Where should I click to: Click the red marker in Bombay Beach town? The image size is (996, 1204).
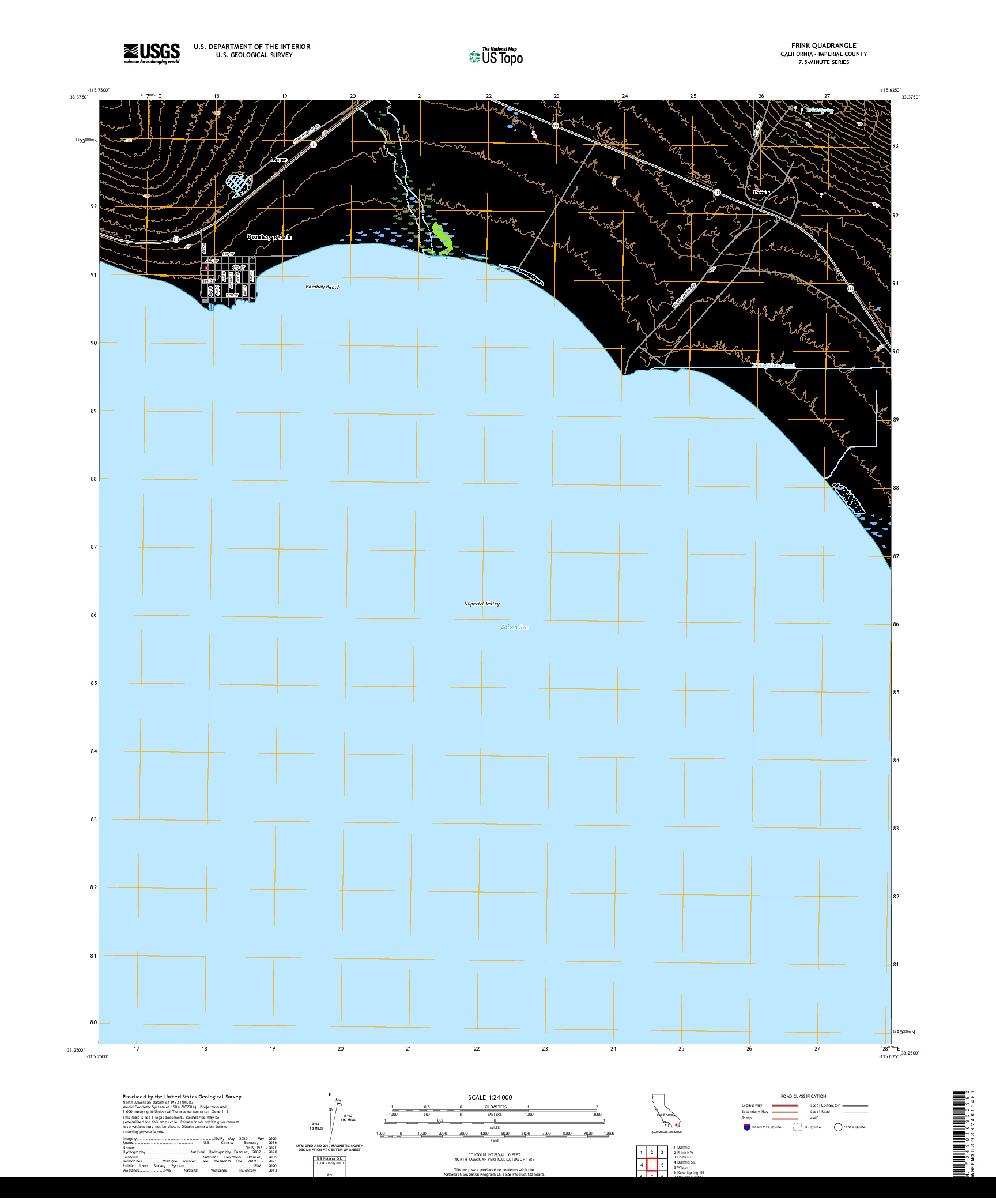[206, 268]
